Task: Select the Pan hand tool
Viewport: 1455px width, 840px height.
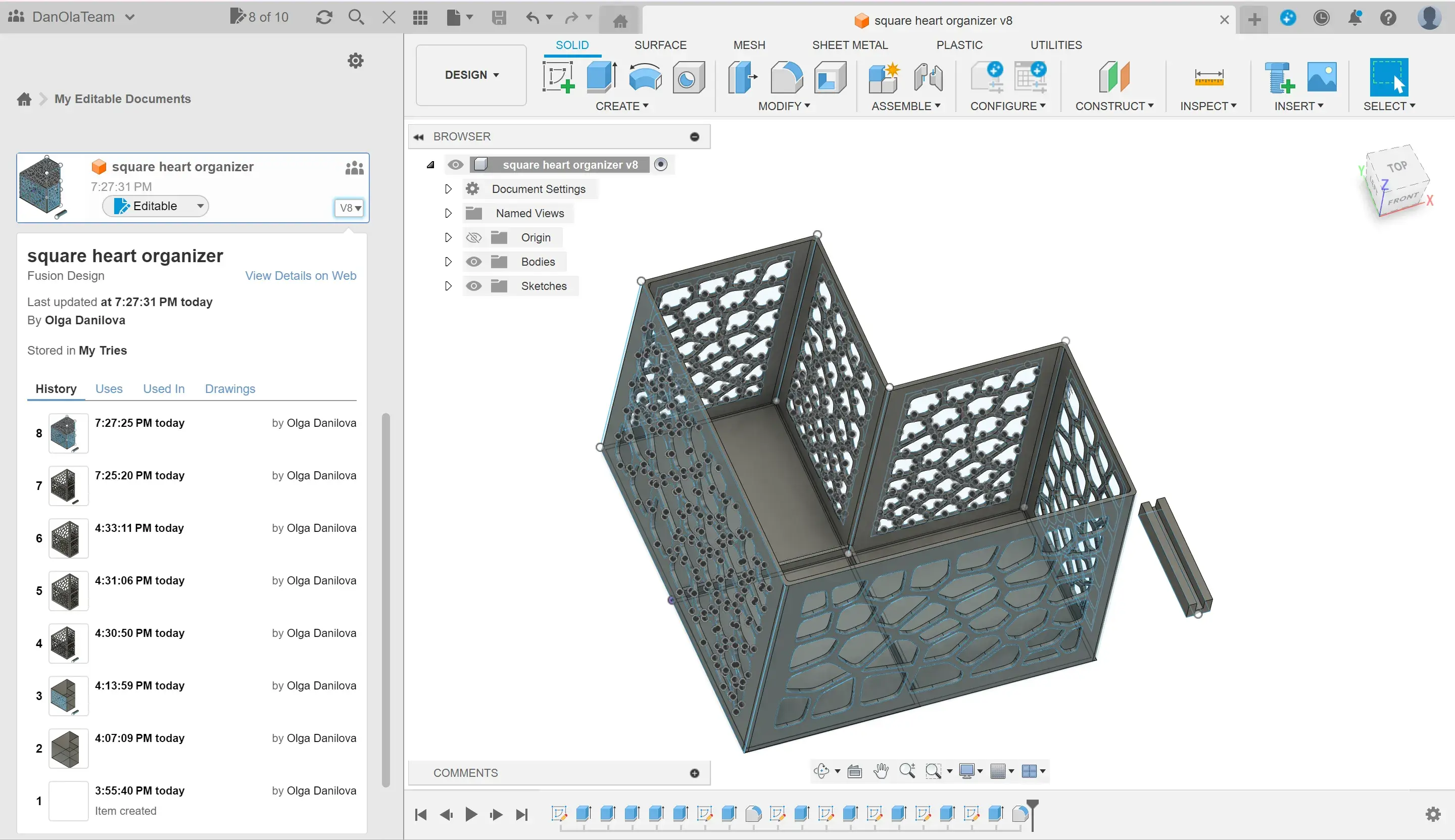Action: pyautogui.click(x=881, y=771)
